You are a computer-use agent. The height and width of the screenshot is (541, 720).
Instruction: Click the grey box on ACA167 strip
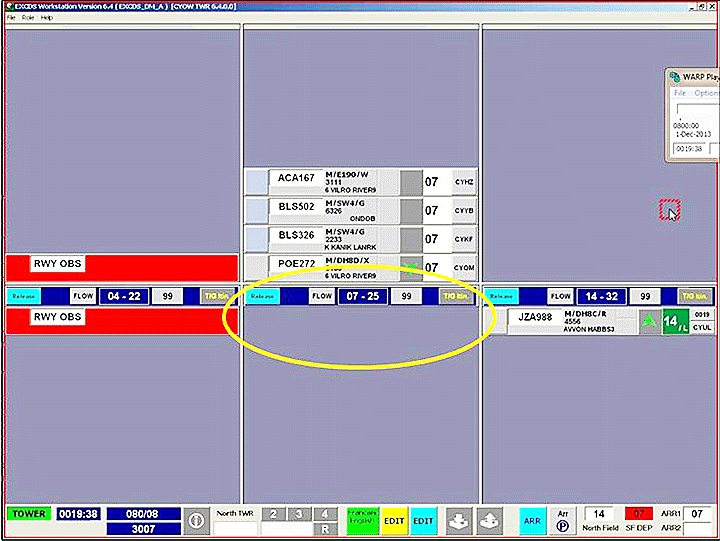[x=411, y=183]
